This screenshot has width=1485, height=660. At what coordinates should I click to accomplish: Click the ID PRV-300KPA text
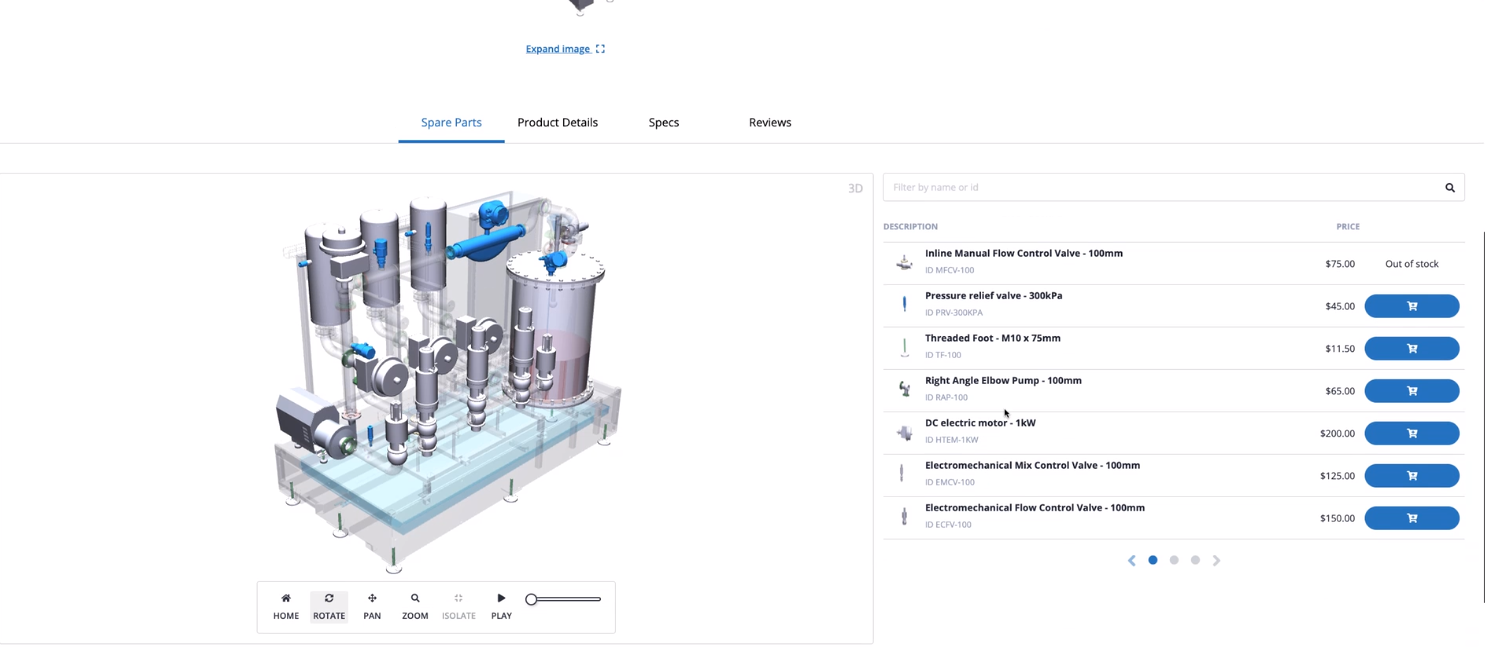(x=954, y=312)
